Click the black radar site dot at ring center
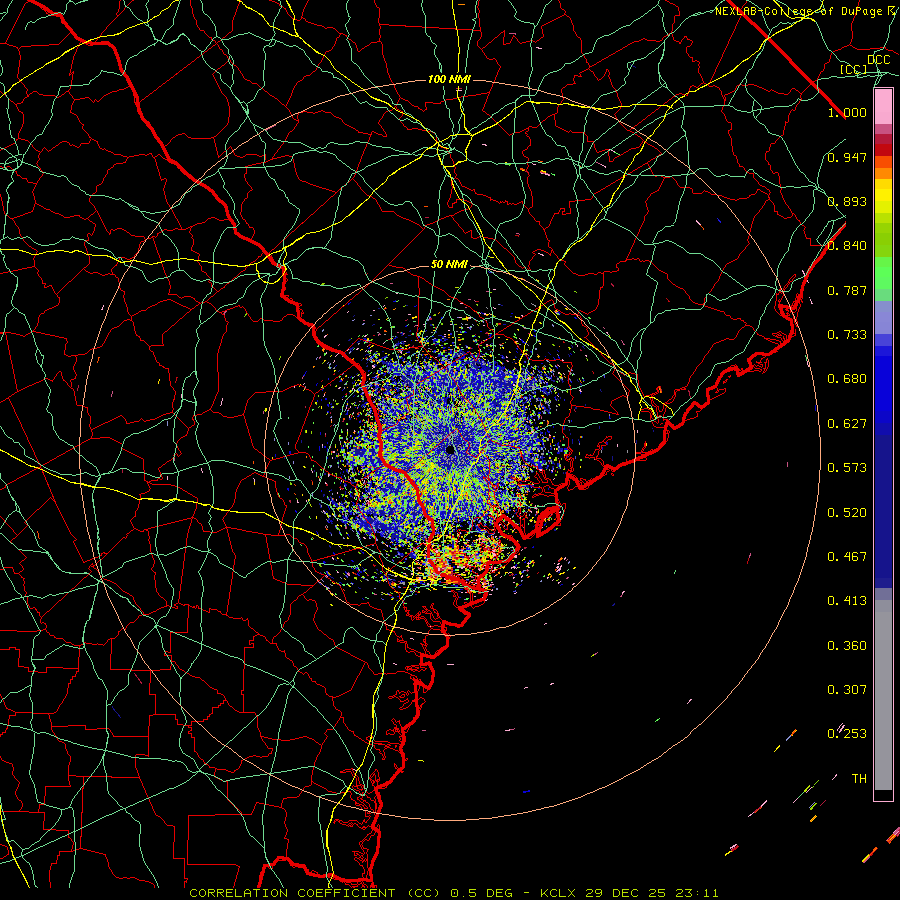Screen dimensions: 900x900 tap(450, 449)
